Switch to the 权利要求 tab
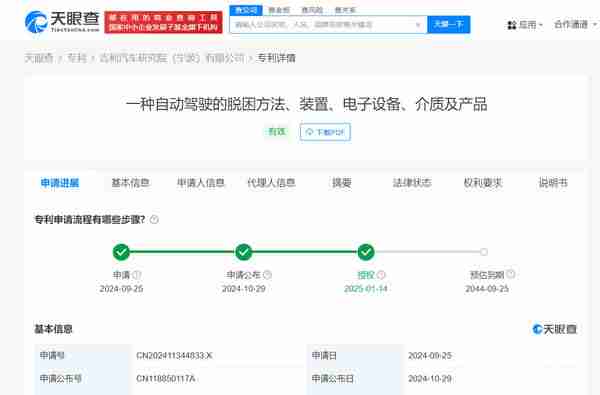This screenshot has width=600, height=395. (483, 183)
